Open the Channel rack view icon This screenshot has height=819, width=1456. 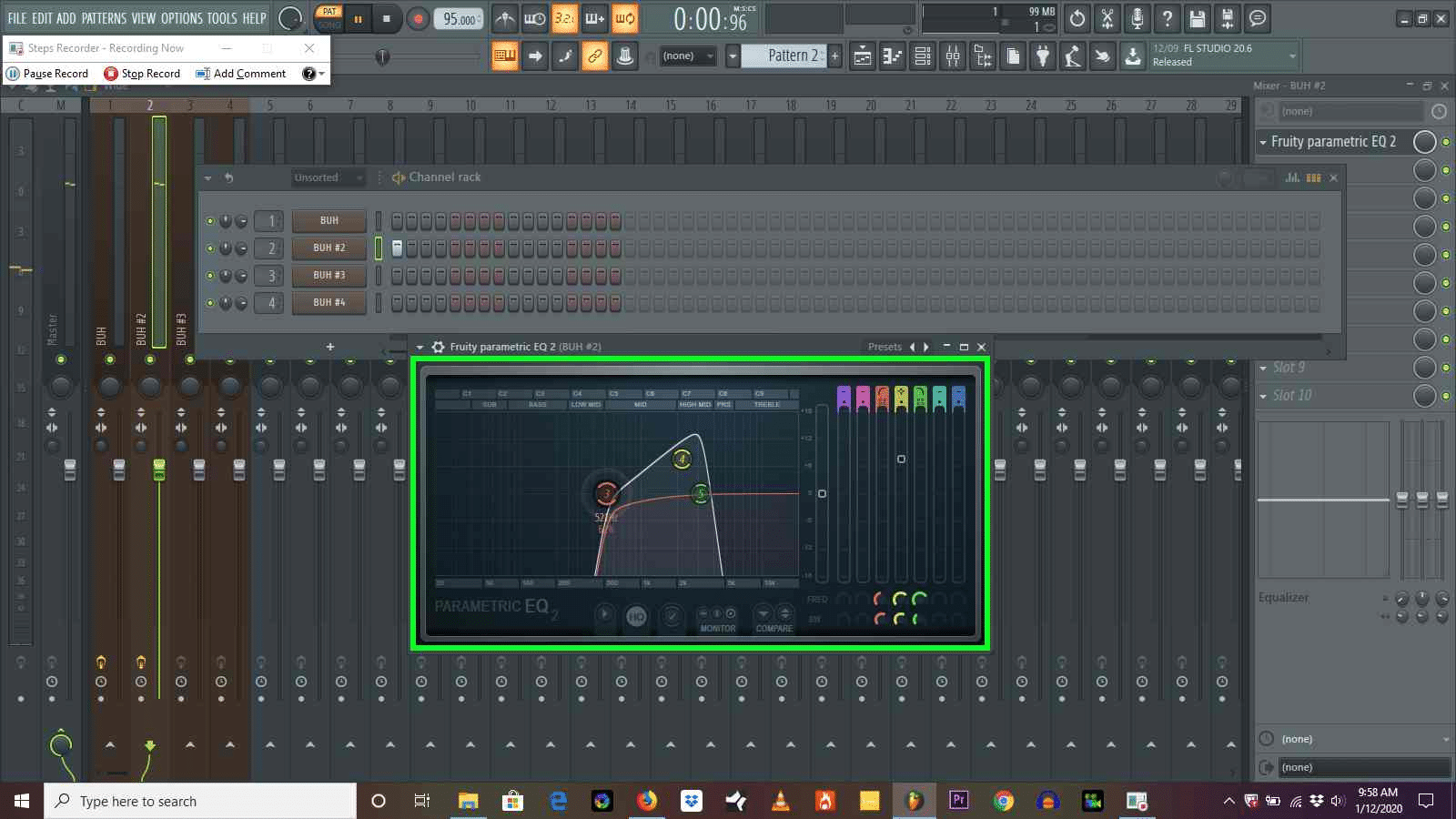tap(923, 56)
